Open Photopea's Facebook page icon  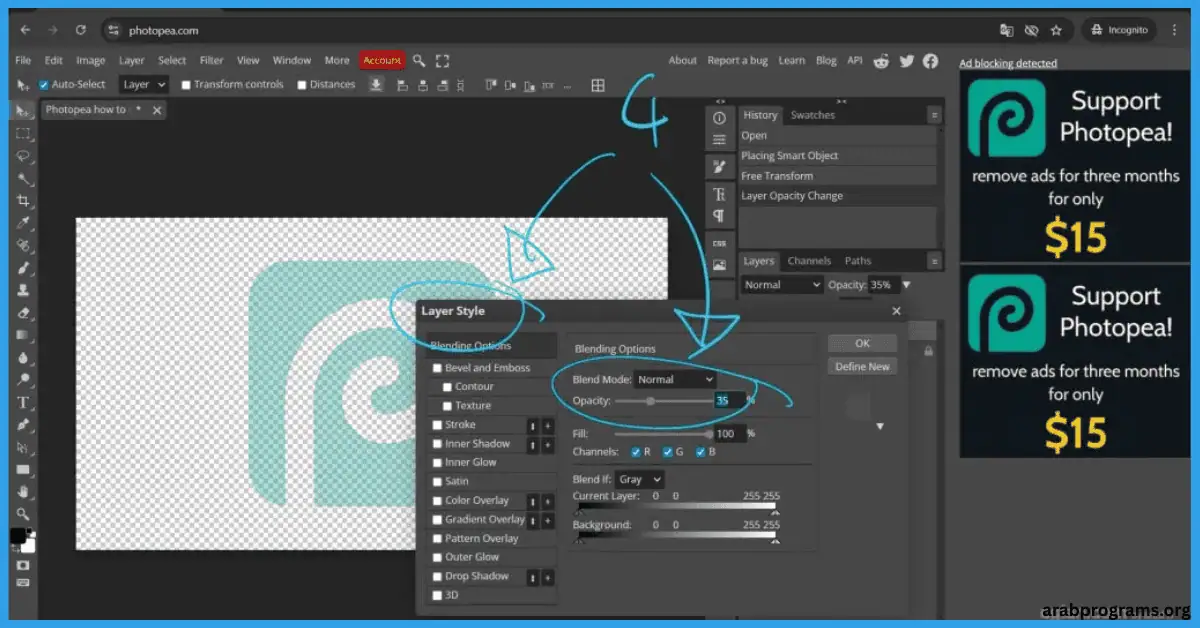tap(930, 61)
